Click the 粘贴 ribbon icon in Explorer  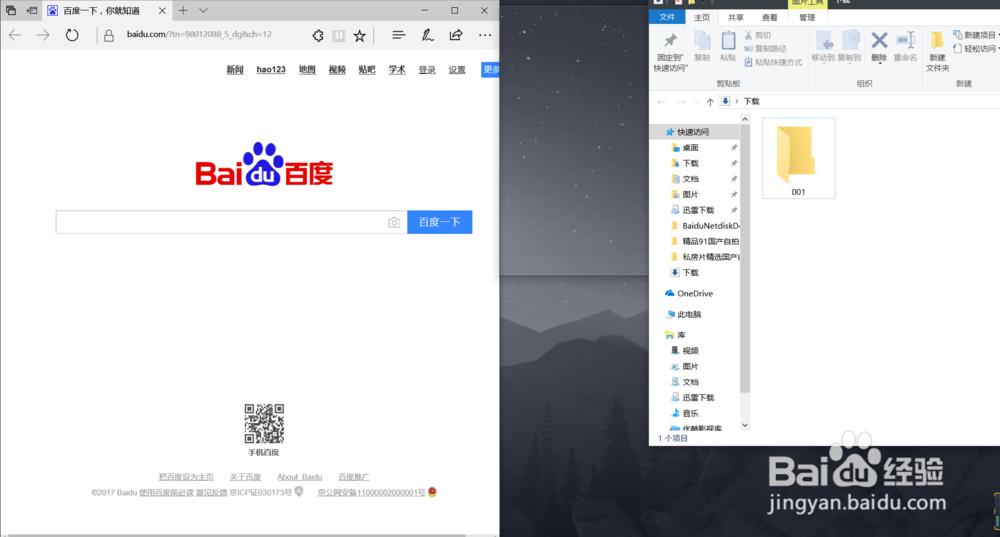[728, 46]
